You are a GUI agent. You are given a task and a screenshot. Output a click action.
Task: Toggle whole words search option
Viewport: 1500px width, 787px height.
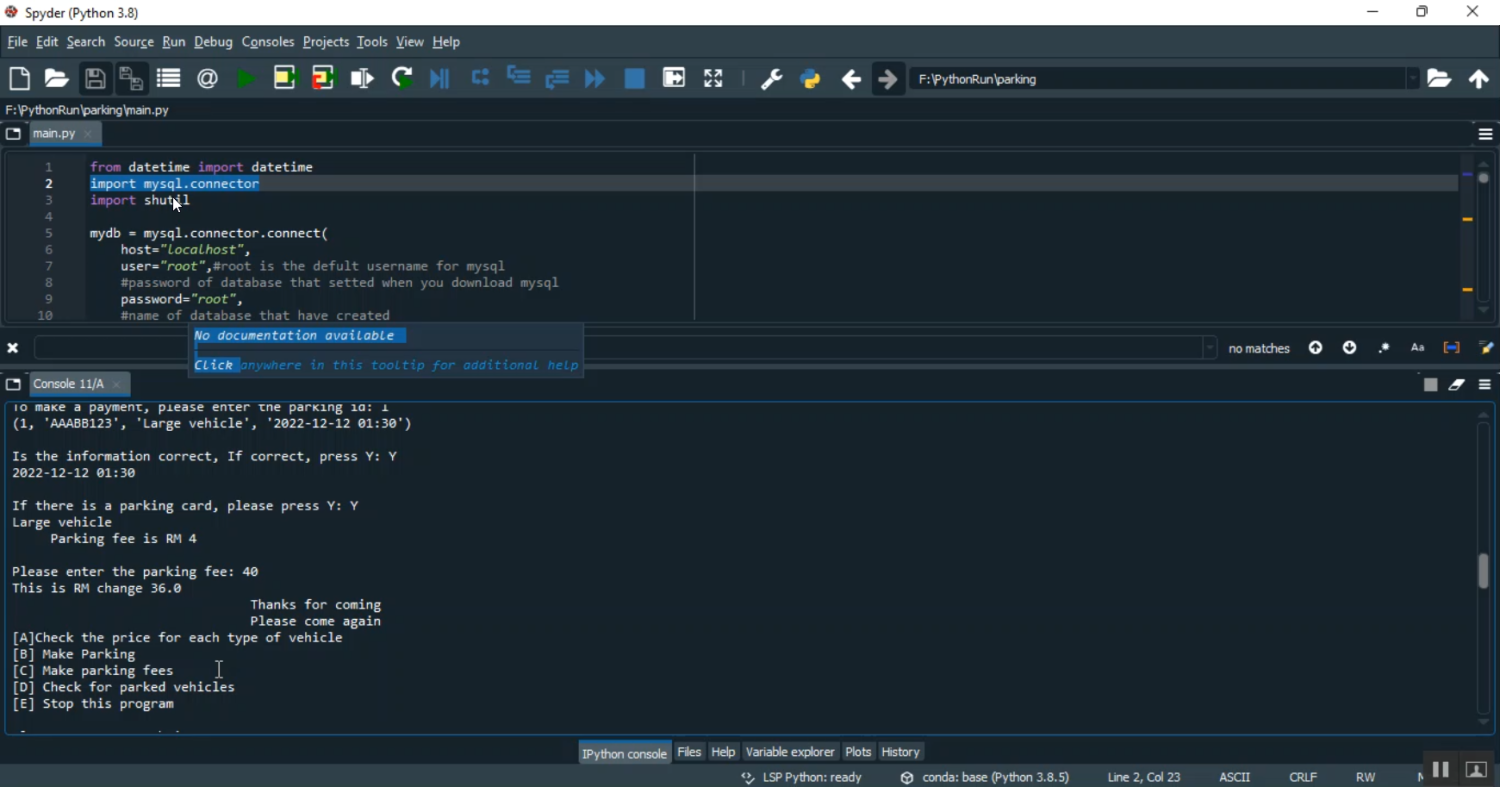click(1452, 348)
